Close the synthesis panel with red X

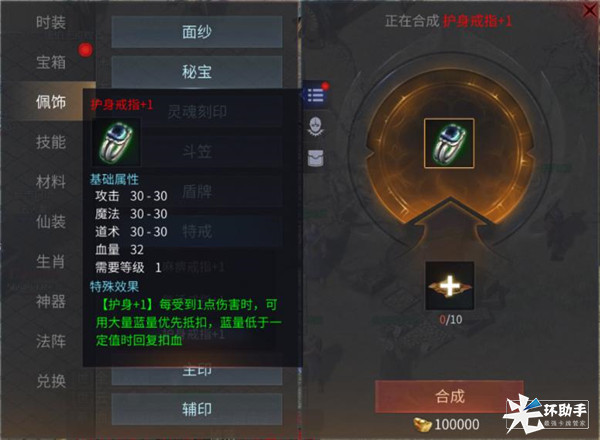(591, 10)
